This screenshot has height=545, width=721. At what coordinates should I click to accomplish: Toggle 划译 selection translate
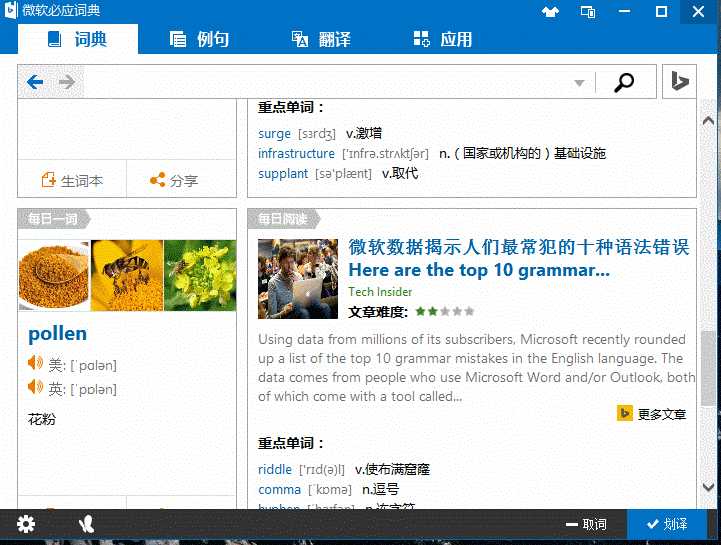point(667,524)
